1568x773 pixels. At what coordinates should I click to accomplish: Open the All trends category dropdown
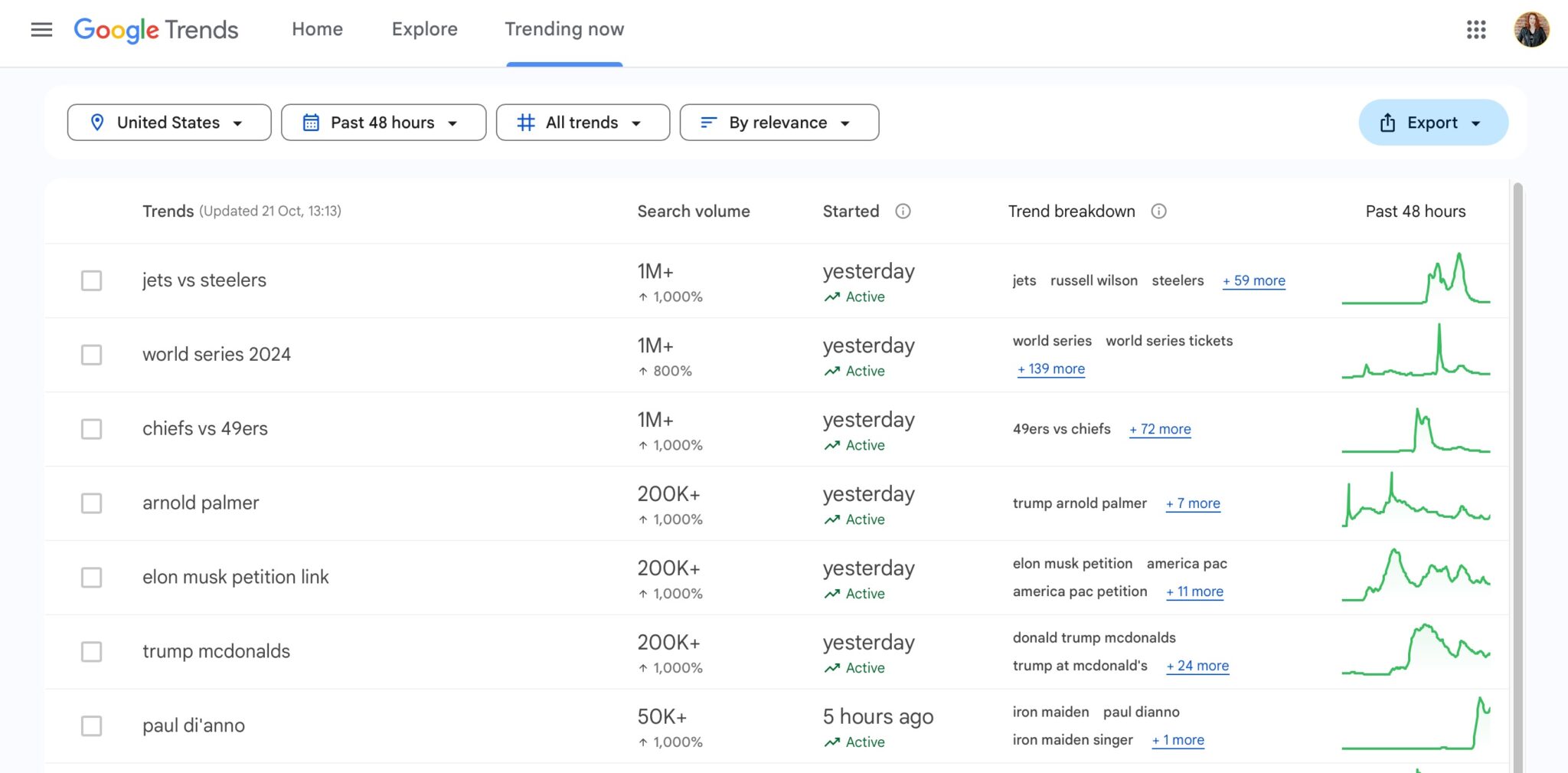pos(582,122)
